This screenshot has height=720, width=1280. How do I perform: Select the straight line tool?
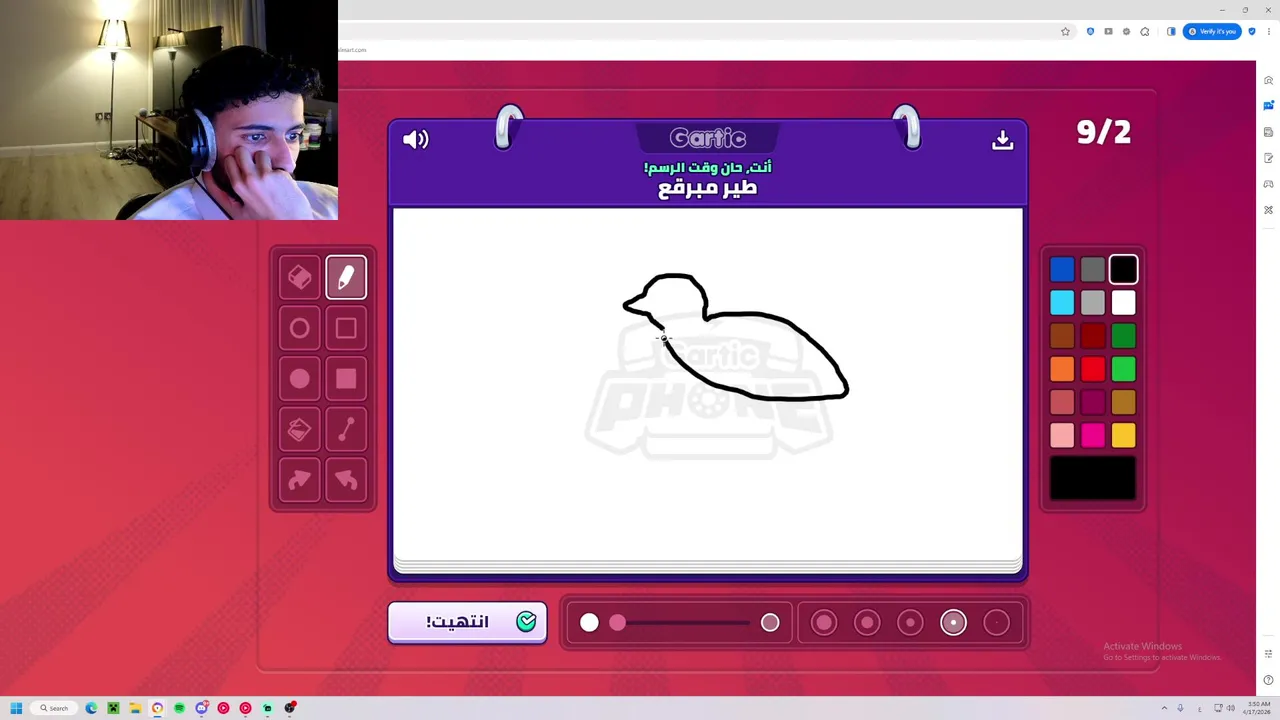click(346, 430)
